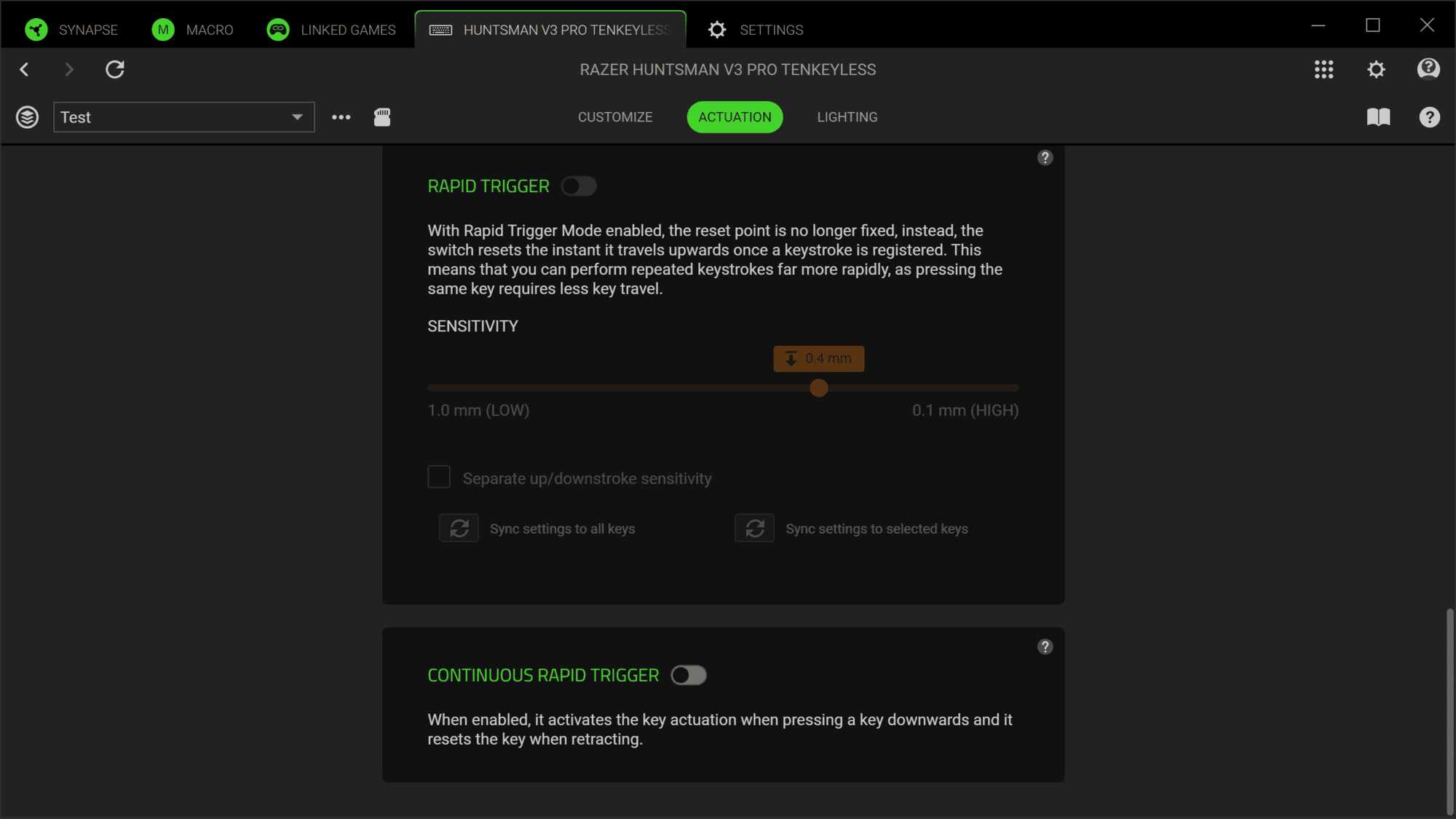The image size is (1456, 819).
Task: Open the Customize tab
Action: coord(615,117)
